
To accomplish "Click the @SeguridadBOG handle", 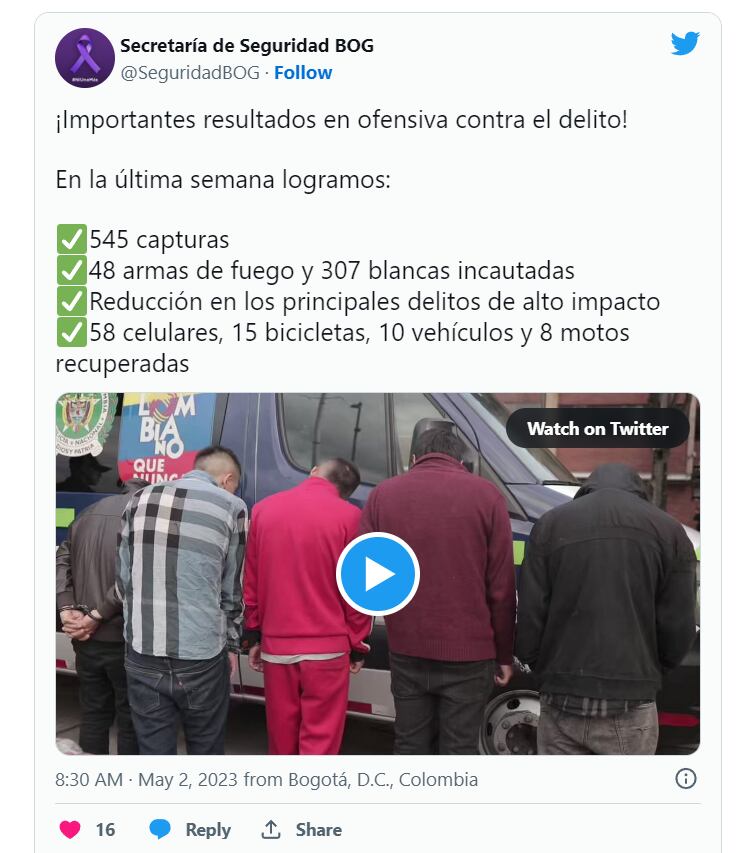I will tap(190, 72).
